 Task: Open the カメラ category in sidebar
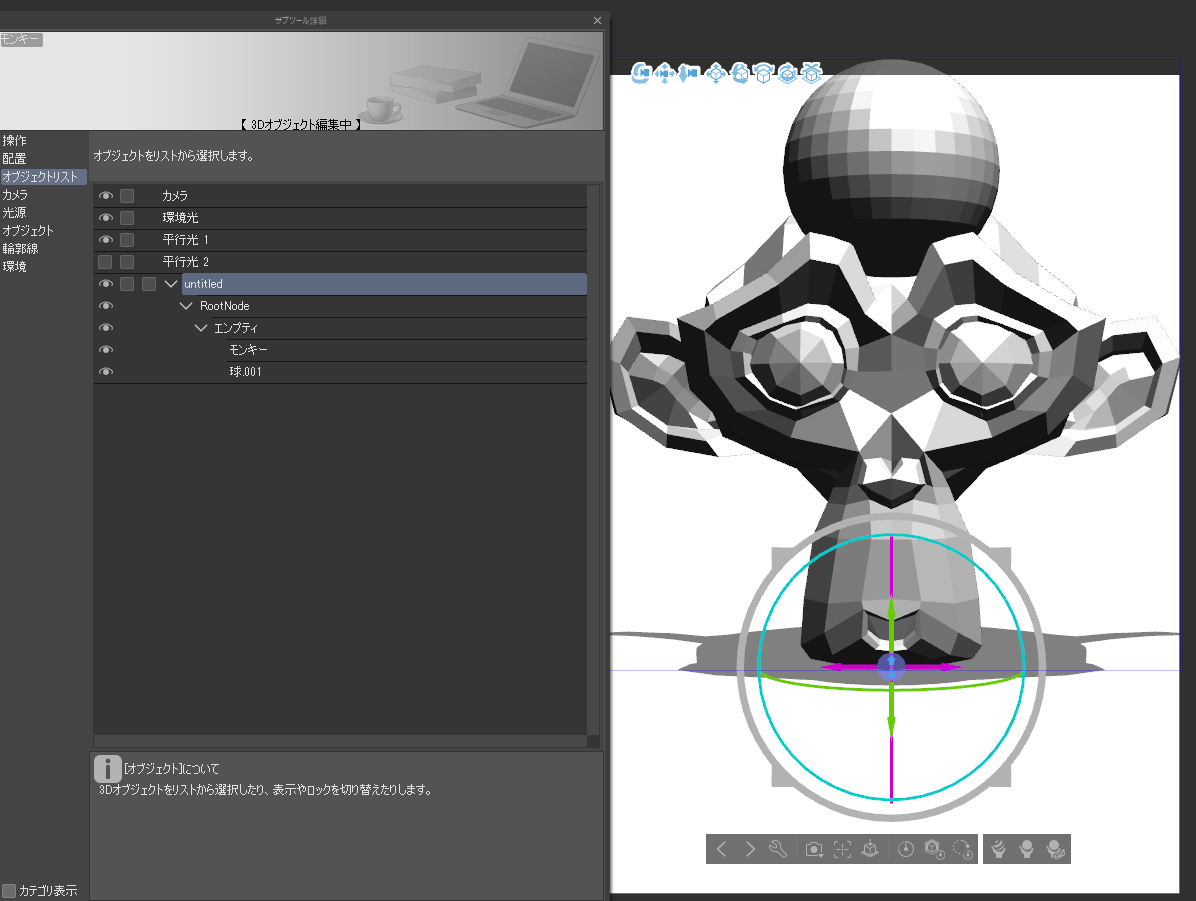click(15, 195)
